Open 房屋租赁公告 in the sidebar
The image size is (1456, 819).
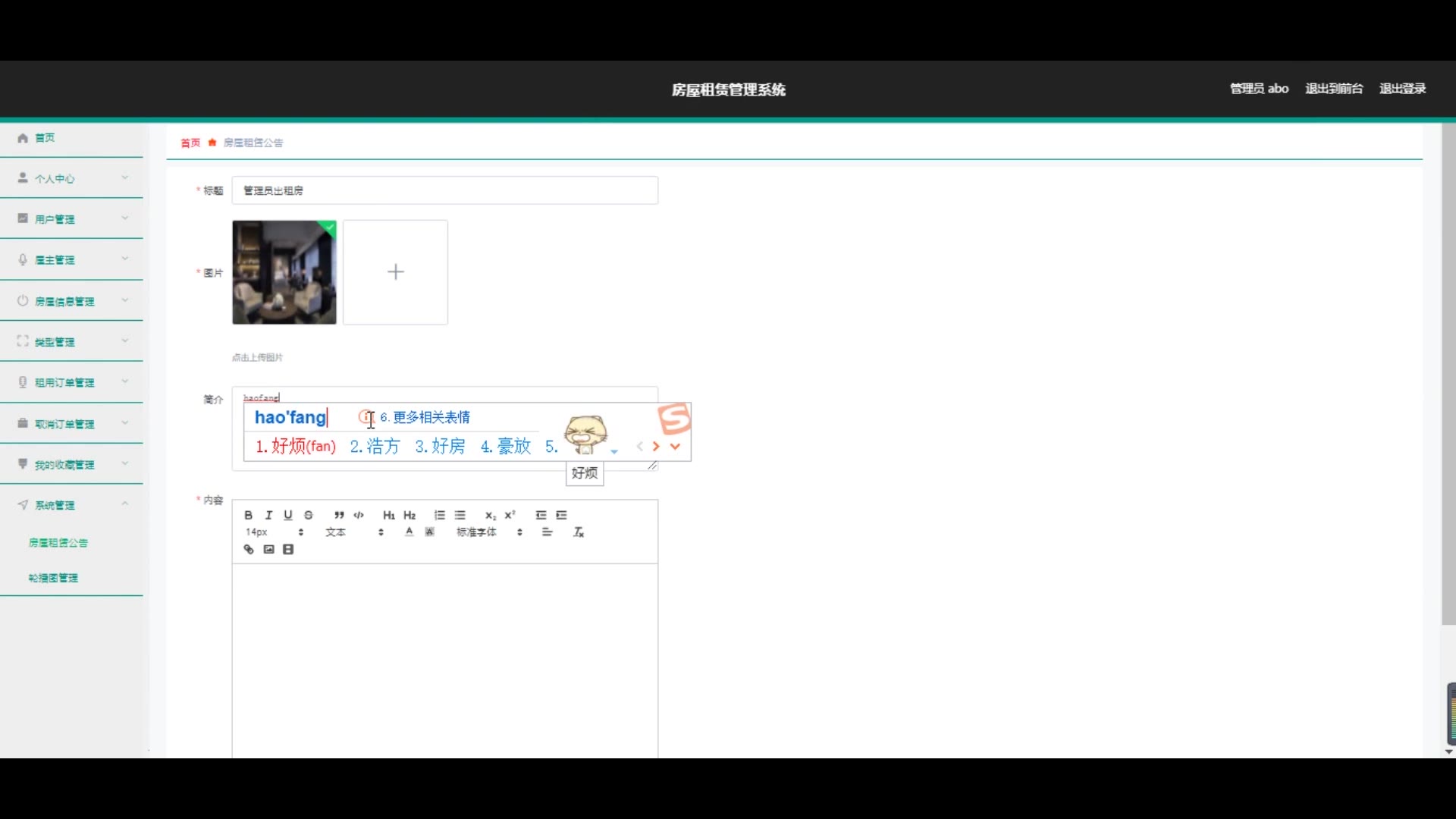(58, 543)
